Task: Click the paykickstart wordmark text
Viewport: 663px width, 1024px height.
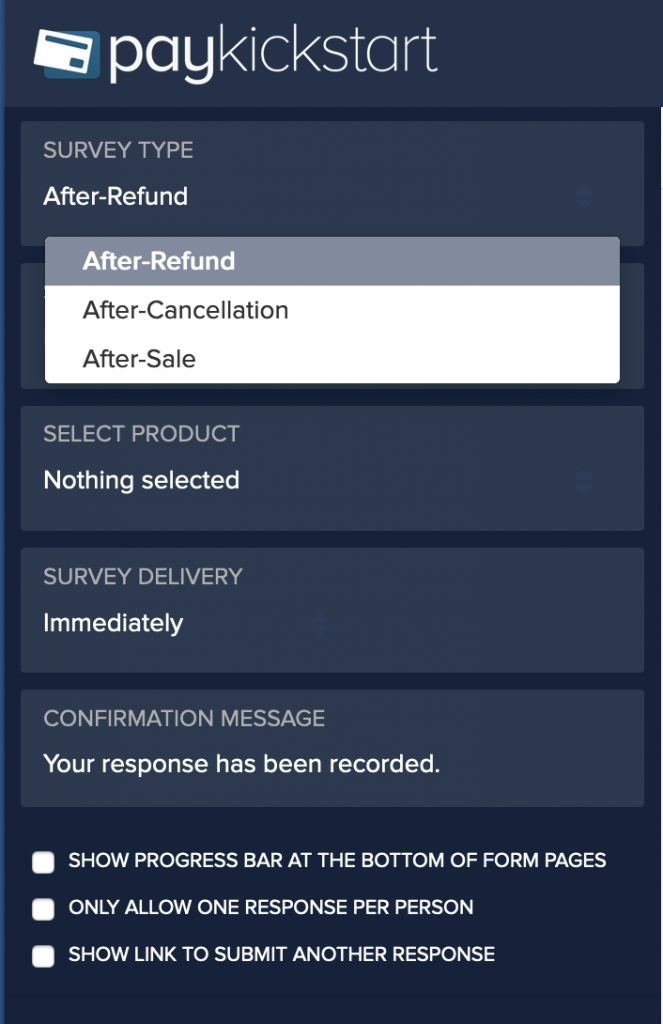Action: click(273, 54)
